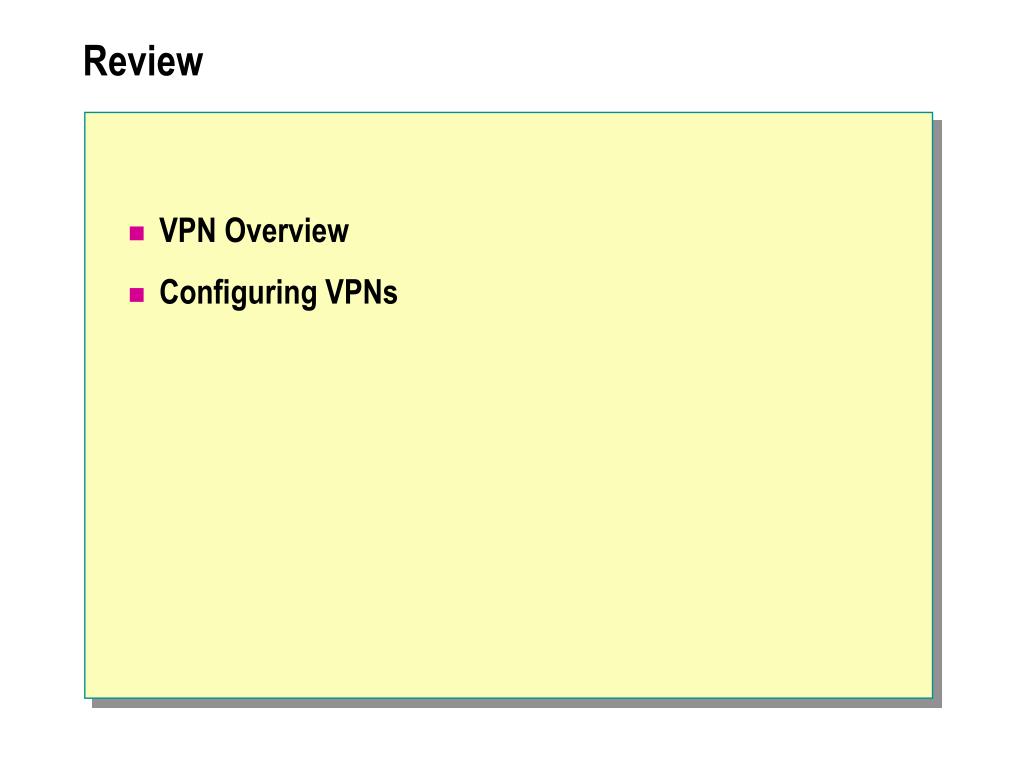Image resolution: width=1024 pixels, height=768 pixels.
Task: Select the VPN Overview bullet text
Action: point(254,231)
